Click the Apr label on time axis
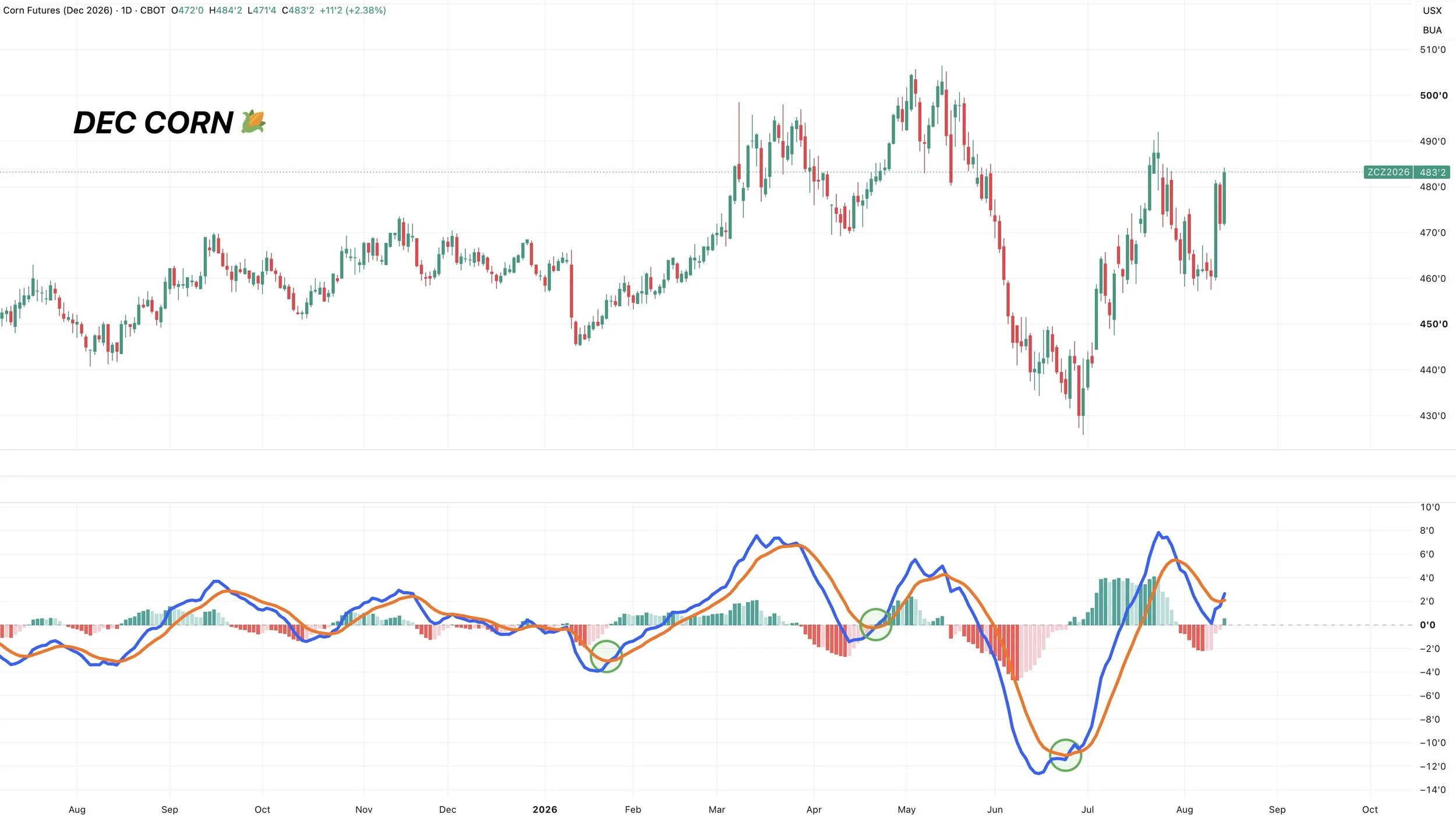Screen dimensions: 1456x817 pos(814,809)
